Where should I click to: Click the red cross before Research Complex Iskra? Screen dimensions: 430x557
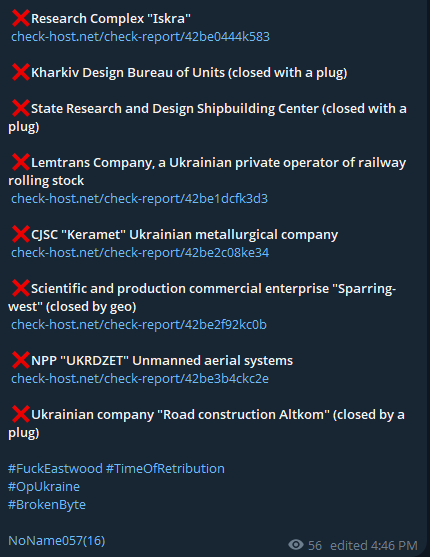coord(21,18)
